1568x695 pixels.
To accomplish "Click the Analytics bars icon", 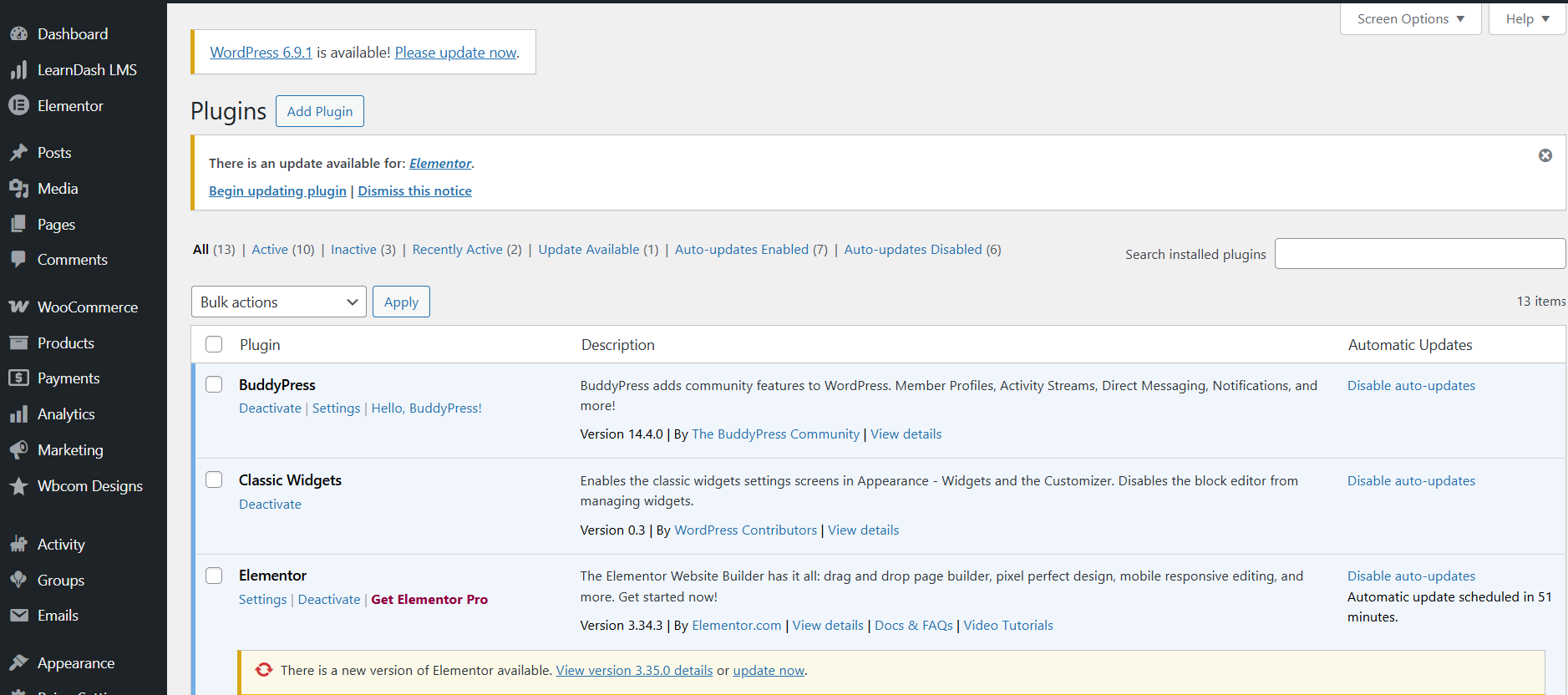I will [x=18, y=414].
